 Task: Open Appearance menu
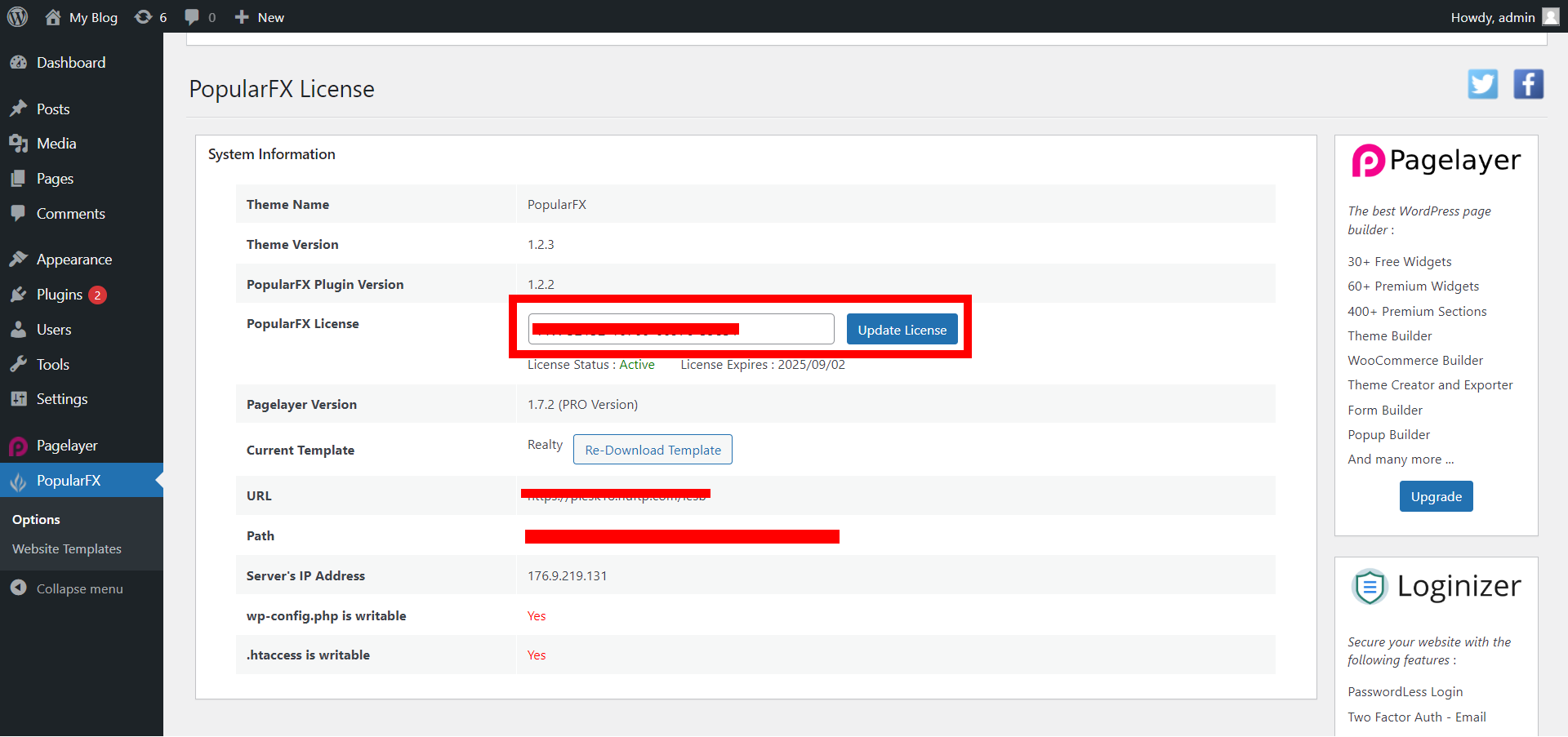click(x=74, y=260)
